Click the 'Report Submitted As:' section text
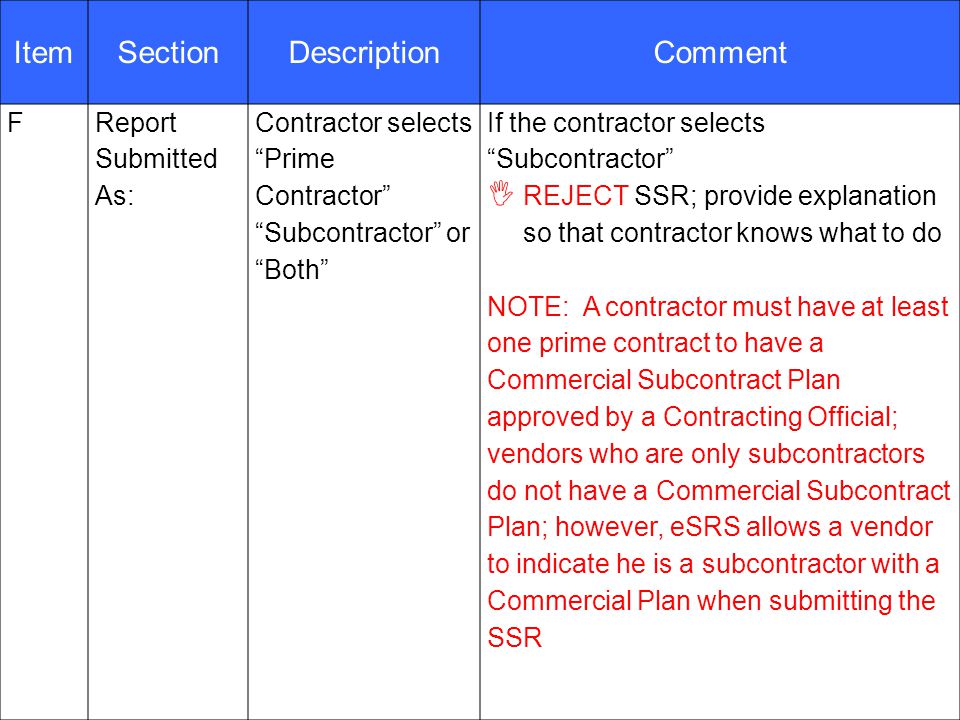This screenshot has height=720, width=960. [x=156, y=159]
